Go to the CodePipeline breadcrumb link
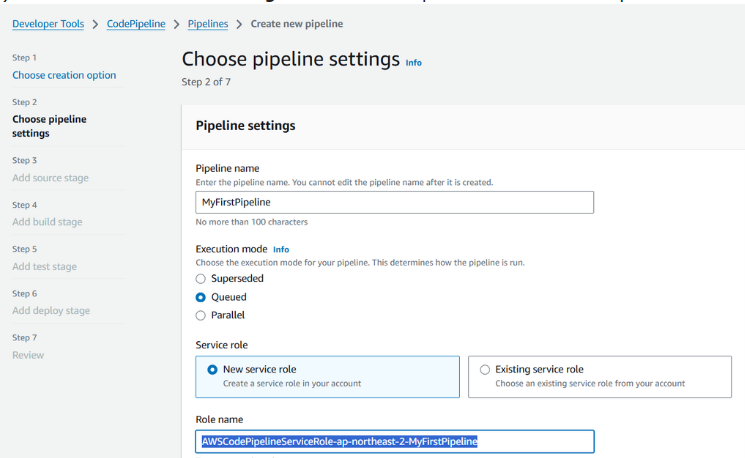 point(136,24)
